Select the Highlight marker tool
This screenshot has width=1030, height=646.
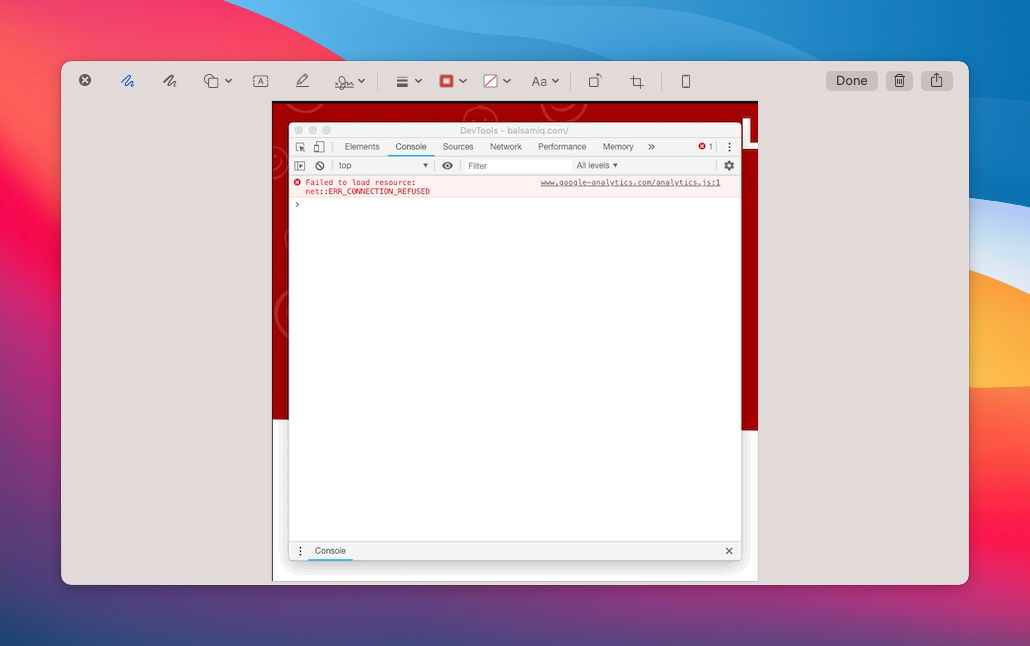coord(302,81)
